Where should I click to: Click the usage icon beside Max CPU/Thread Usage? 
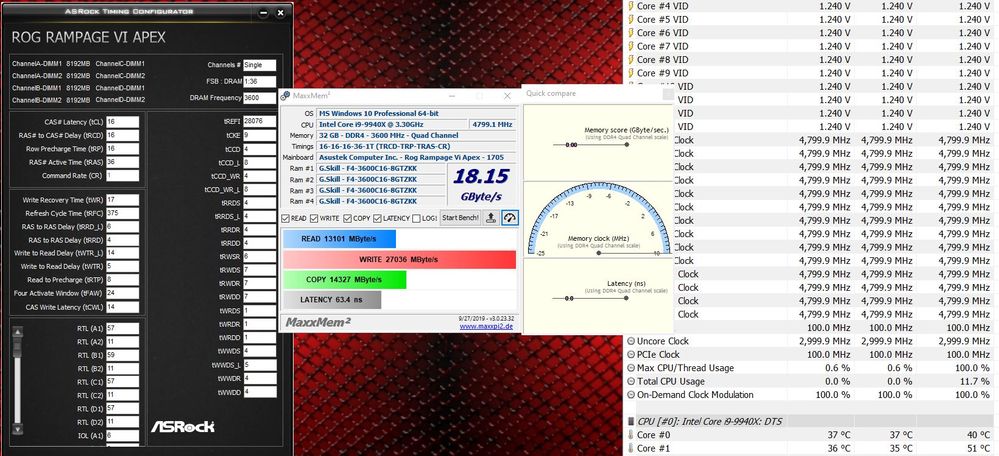click(x=631, y=367)
